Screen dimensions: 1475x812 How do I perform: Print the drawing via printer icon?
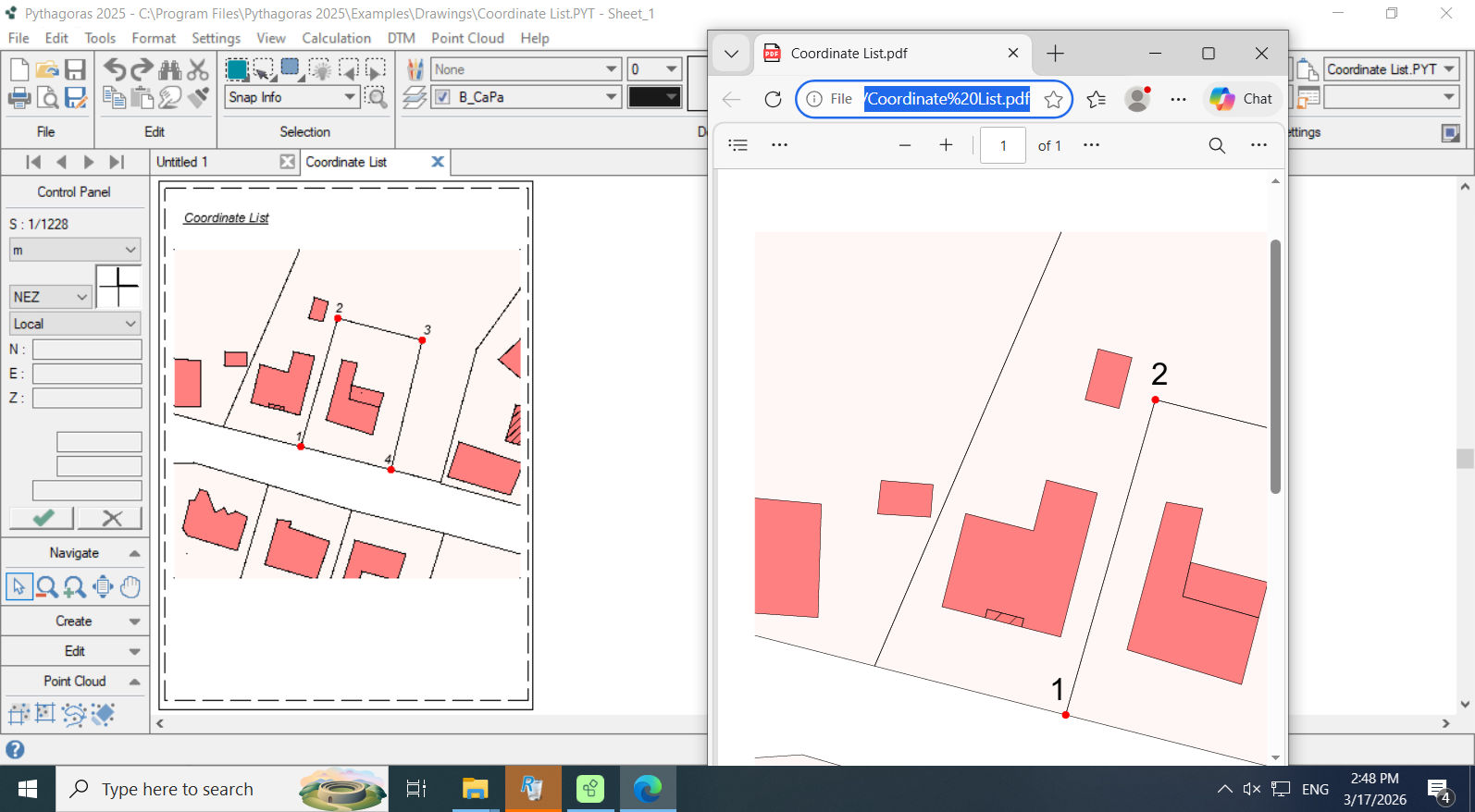tap(19, 97)
